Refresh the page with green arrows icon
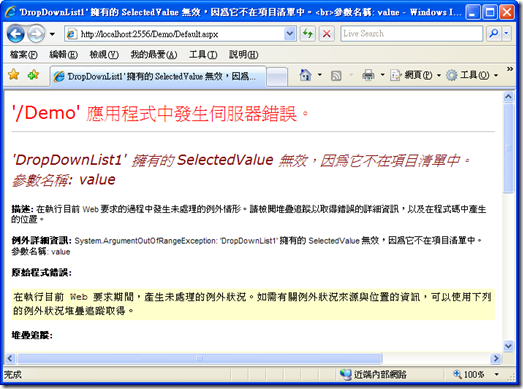Screen dimensions: 523x389 coord(307,34)
